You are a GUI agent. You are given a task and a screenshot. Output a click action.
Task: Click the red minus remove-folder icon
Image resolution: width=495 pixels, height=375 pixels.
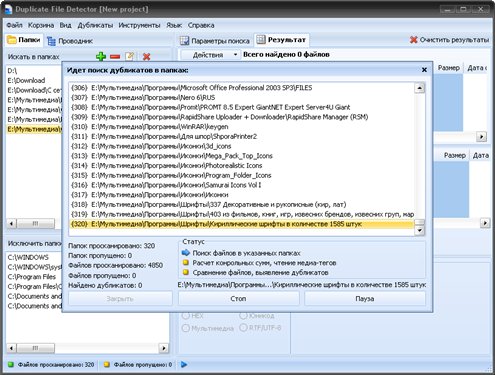[x=115, y=56]
